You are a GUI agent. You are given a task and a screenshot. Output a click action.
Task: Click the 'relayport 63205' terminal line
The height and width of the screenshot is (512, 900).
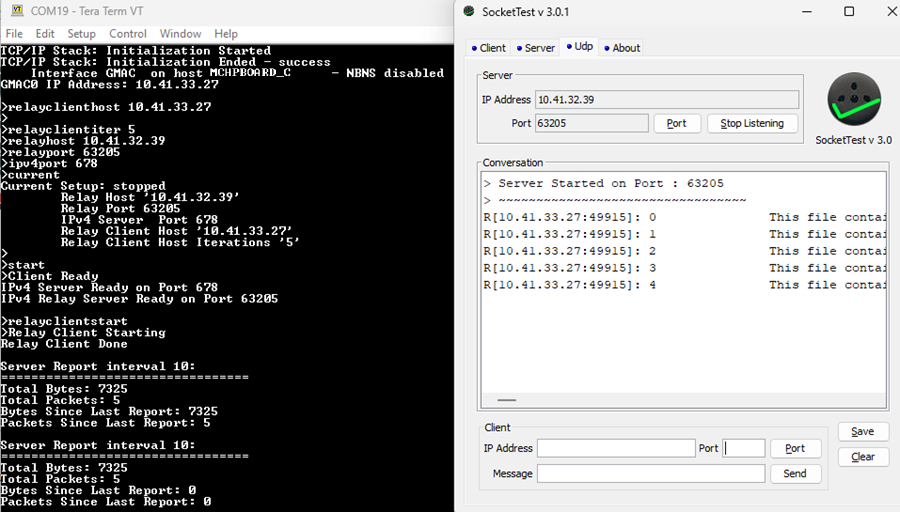pyautogui.click(x=61, y=152)
